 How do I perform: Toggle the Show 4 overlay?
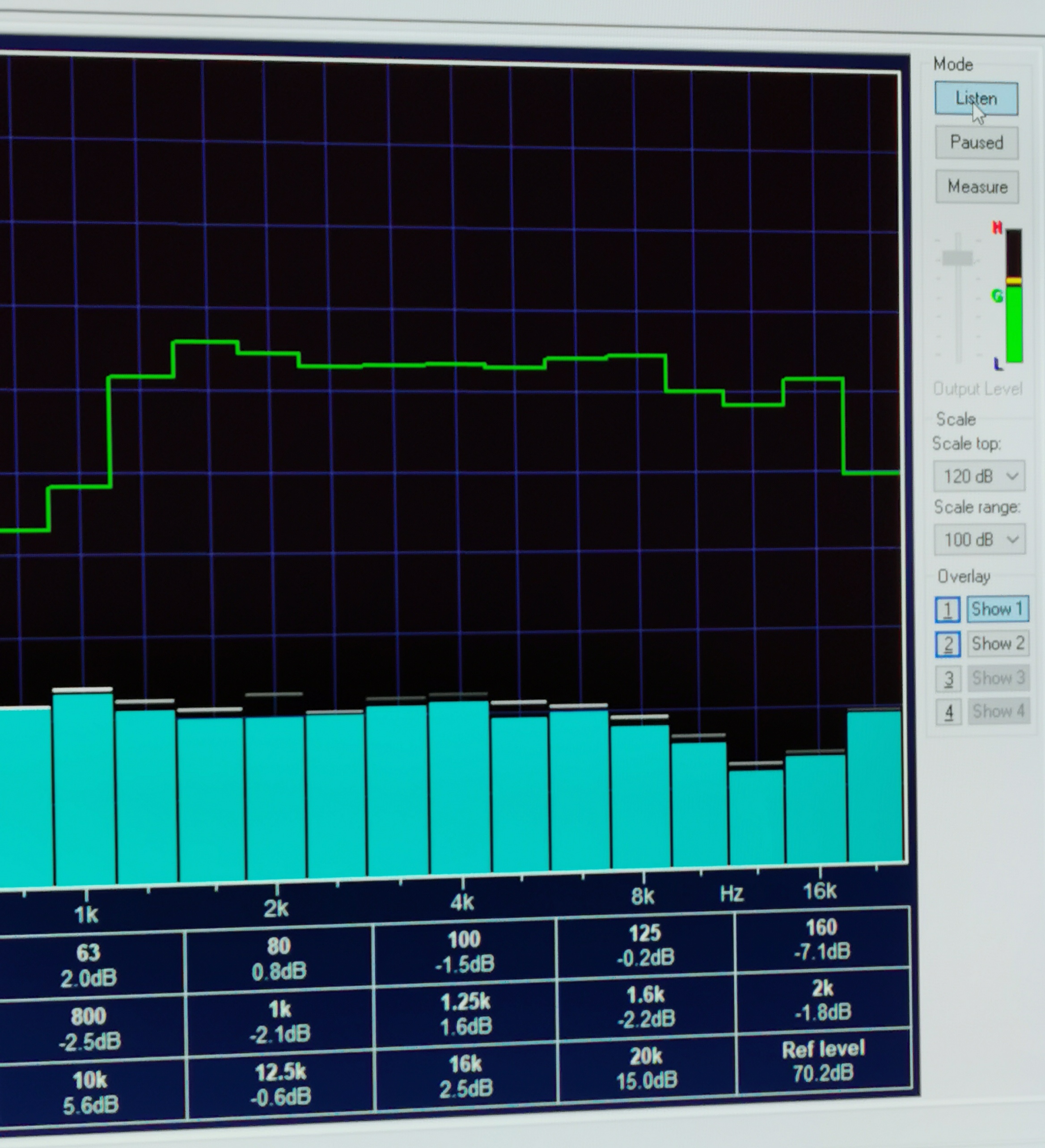(x=998, y=712)
